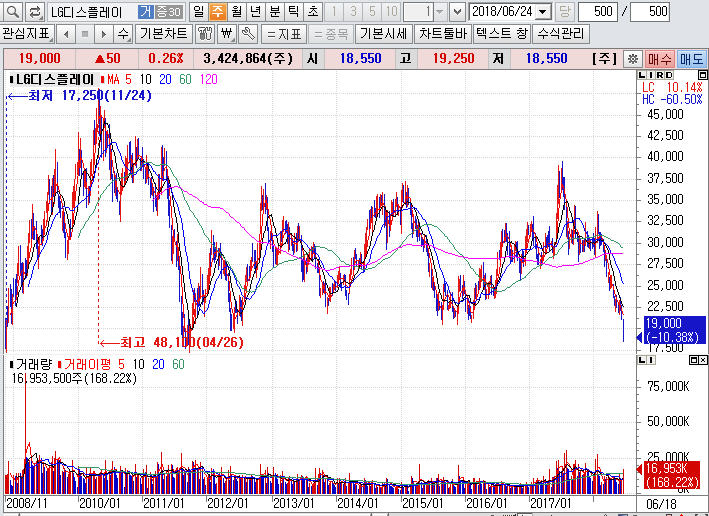709x516 pixels.
Task: Open the 수식관리 tab
Action: 563,33
